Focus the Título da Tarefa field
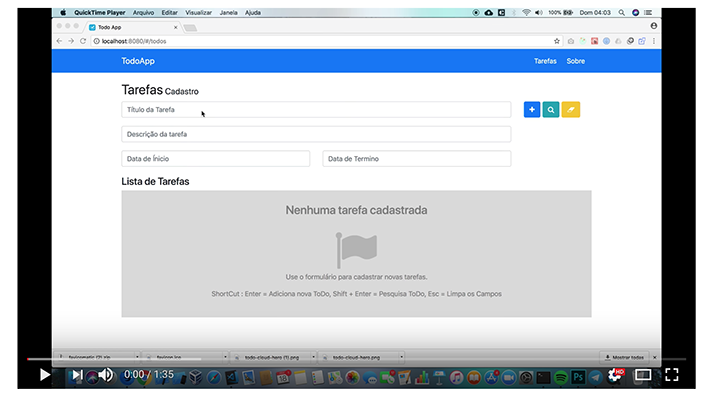 pos(316,110)
